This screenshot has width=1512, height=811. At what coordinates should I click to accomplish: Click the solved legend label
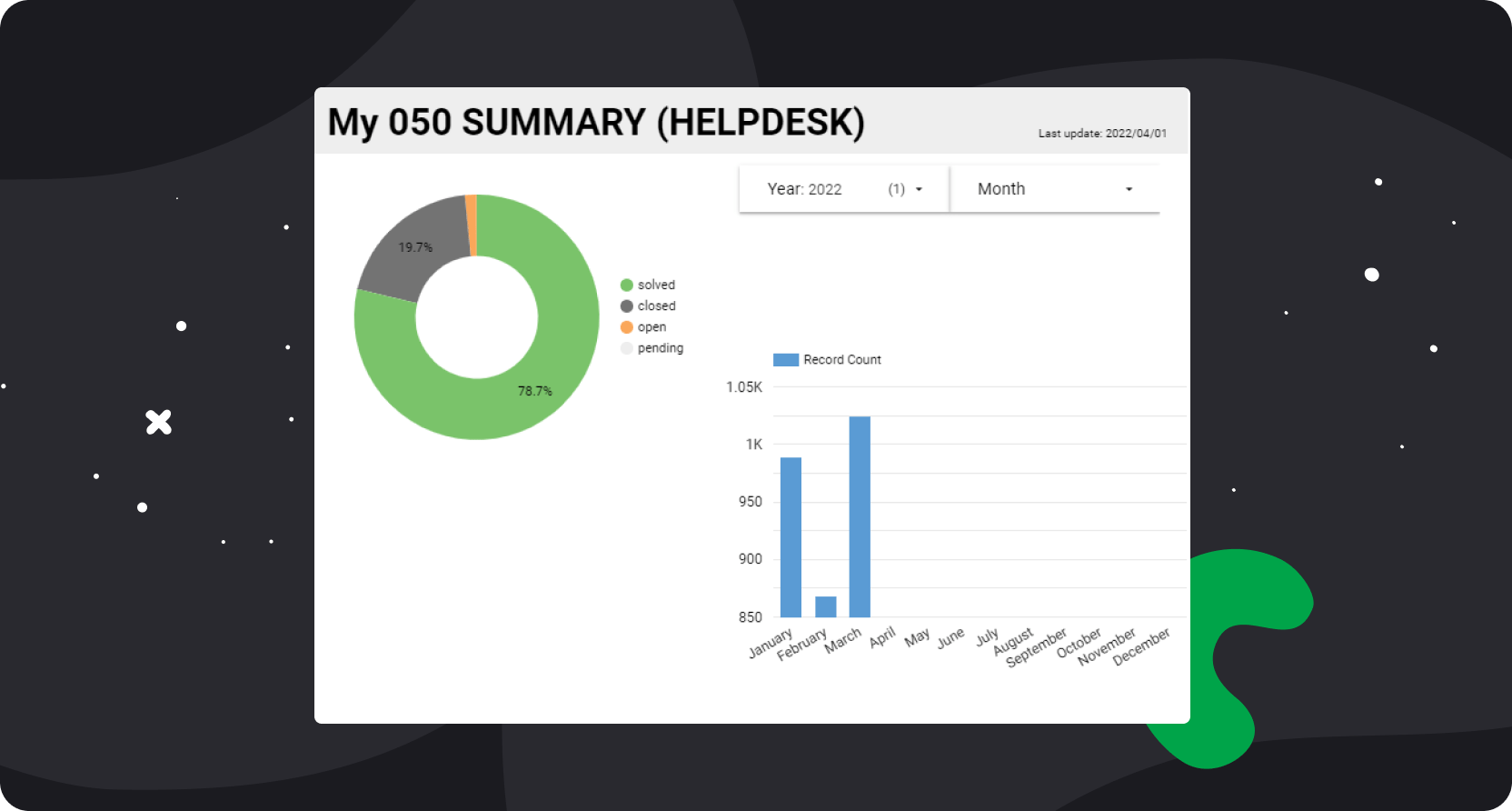(x=656, y=285)
